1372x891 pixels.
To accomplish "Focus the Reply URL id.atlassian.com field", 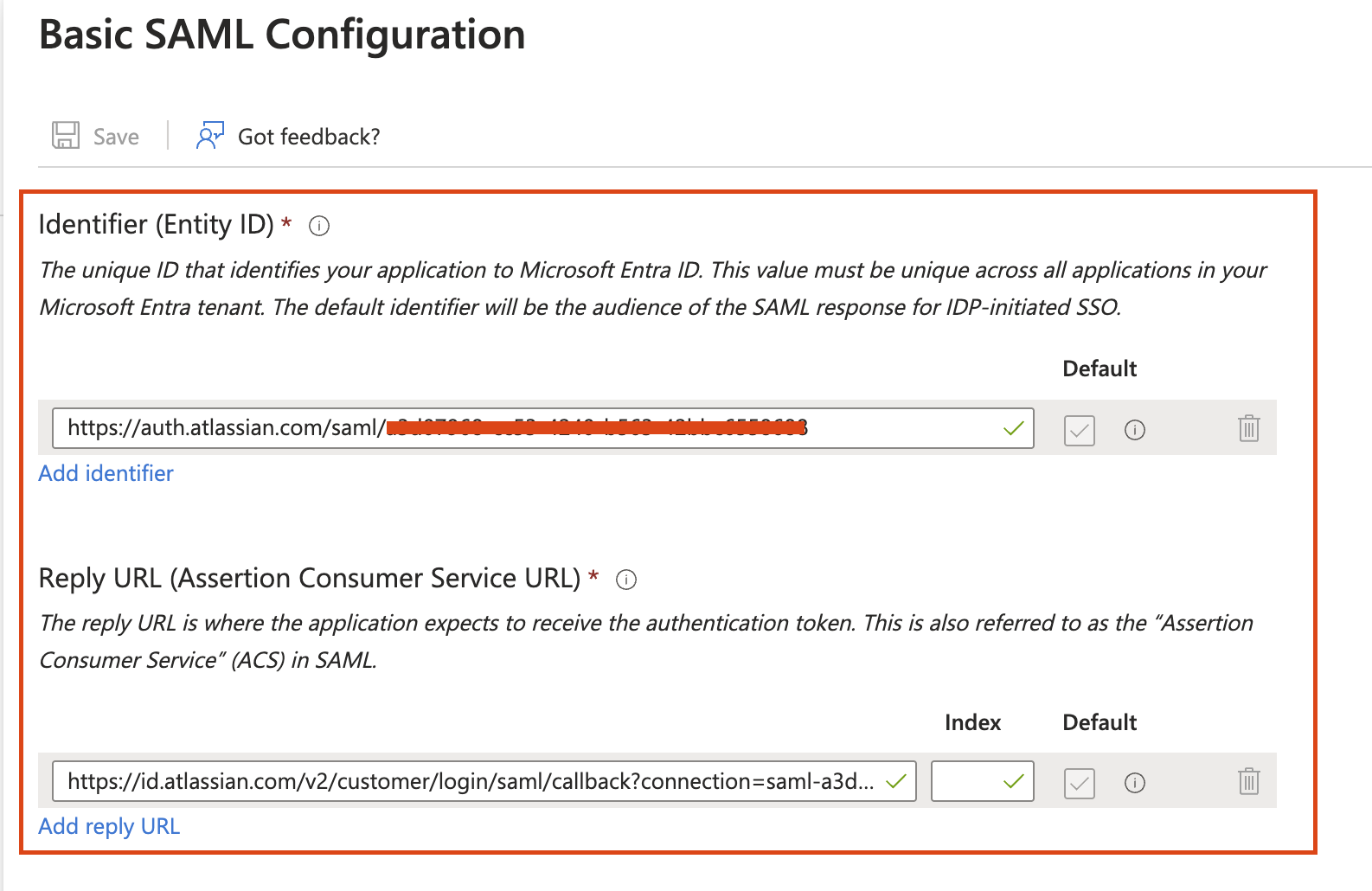I will pos(484,781).
